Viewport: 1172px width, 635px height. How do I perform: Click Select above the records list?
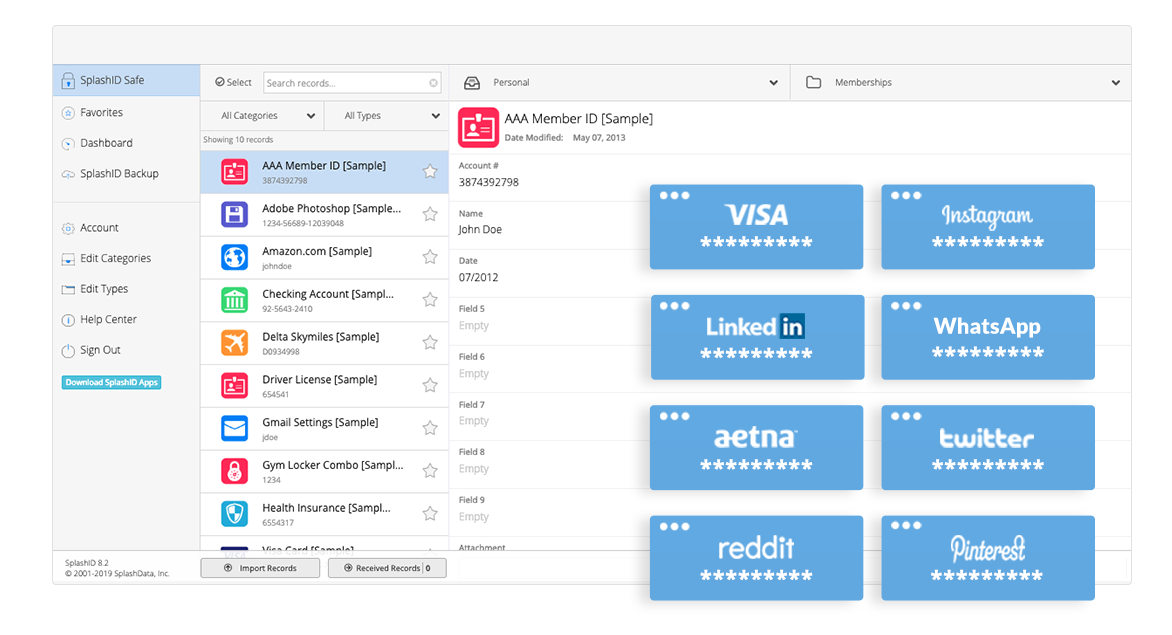233,83
